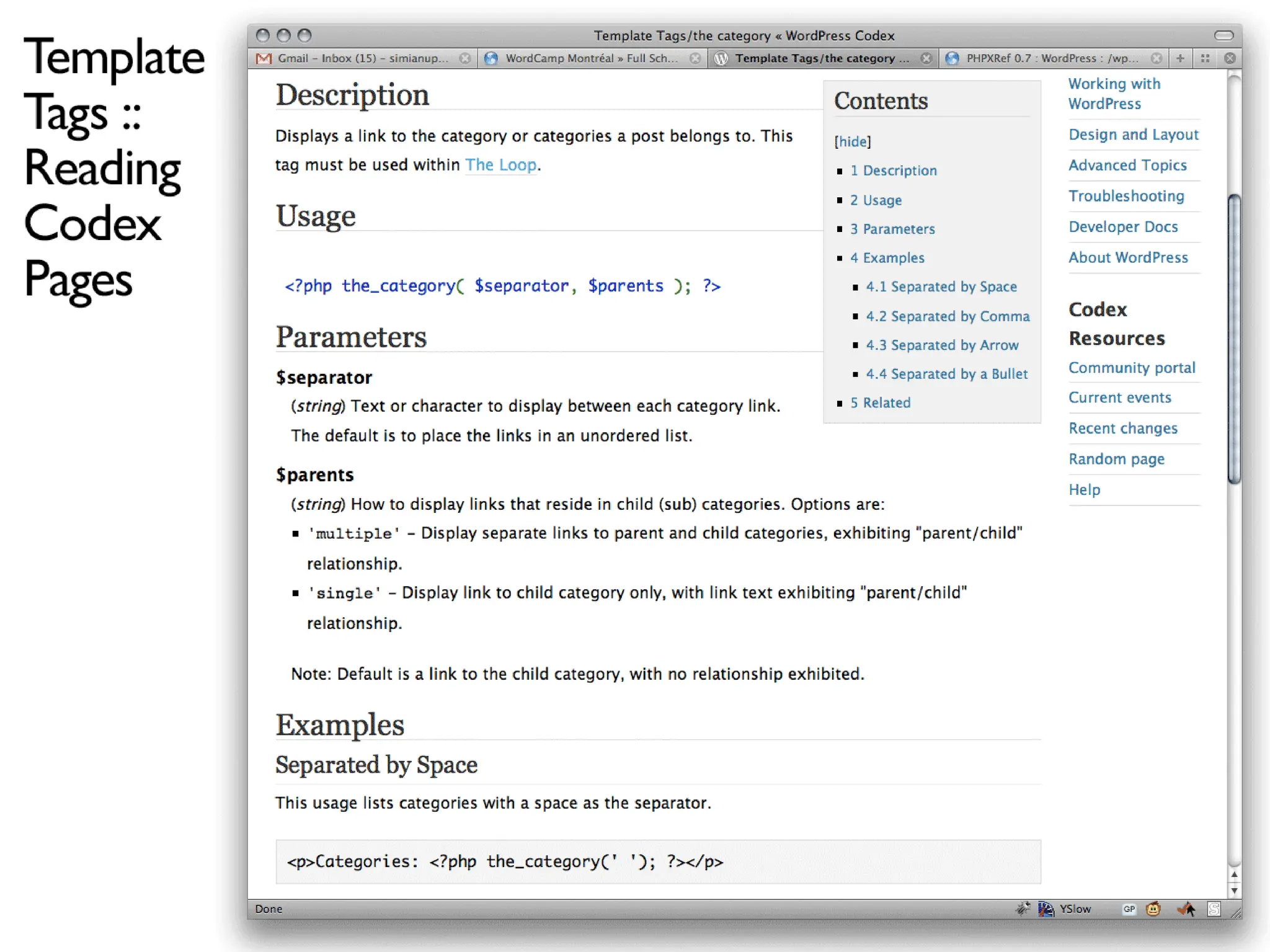Viewport: 1270px width, 952px height.
Task: Open About WordPress sidebar link
Action: coord(1128,257)
